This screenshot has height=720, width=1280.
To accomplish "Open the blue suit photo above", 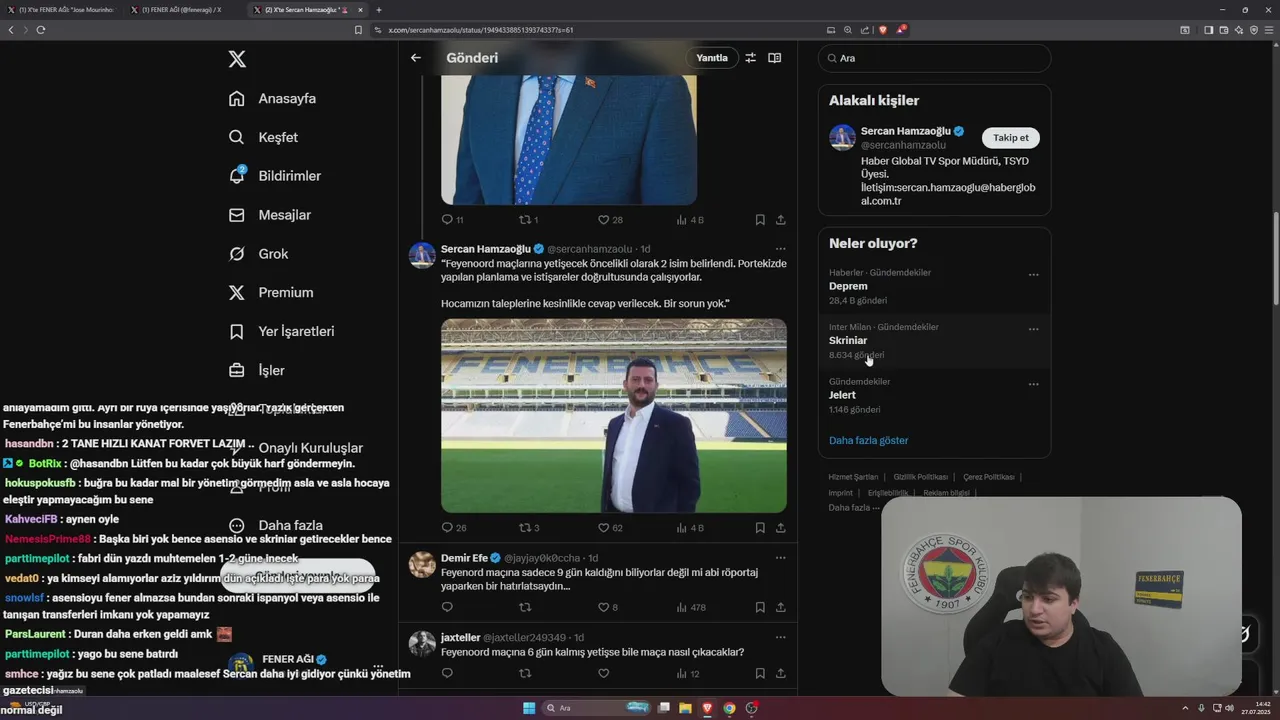I will pyautogui.click(x=569, y=140).
